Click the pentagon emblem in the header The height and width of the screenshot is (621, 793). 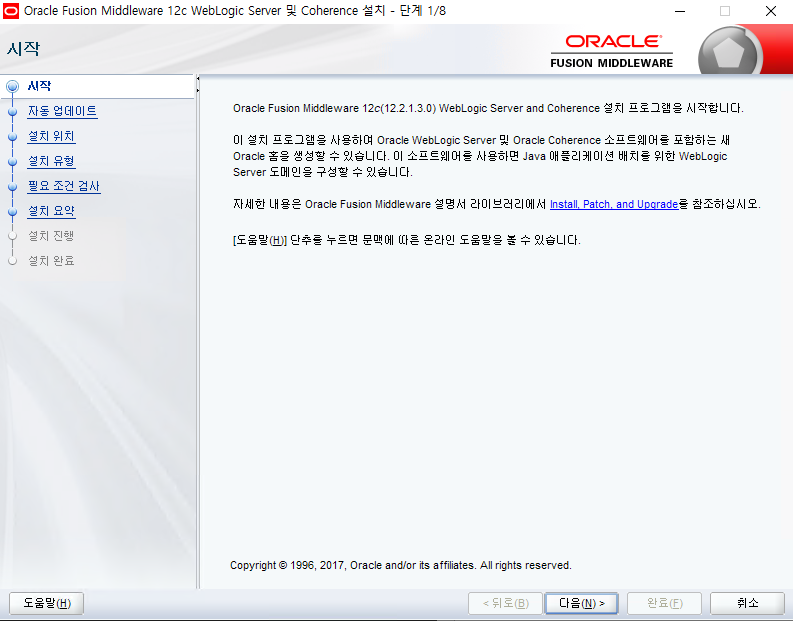tap(728, 53)
